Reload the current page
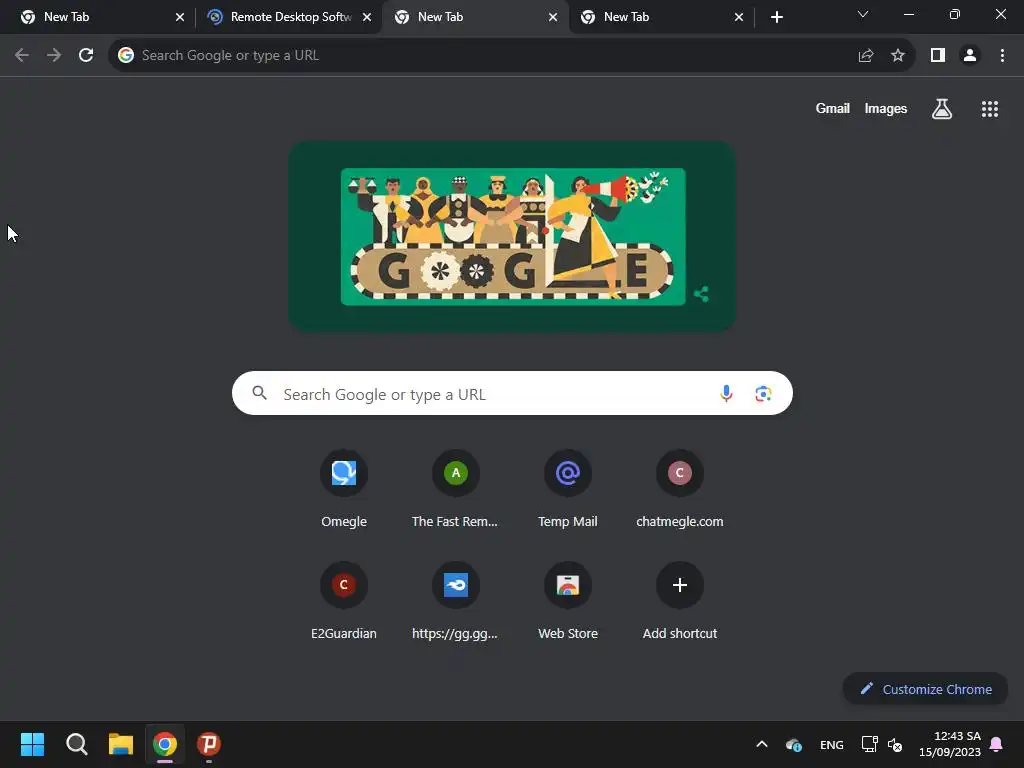1024x768 pixels. click(x=86, y=56)
